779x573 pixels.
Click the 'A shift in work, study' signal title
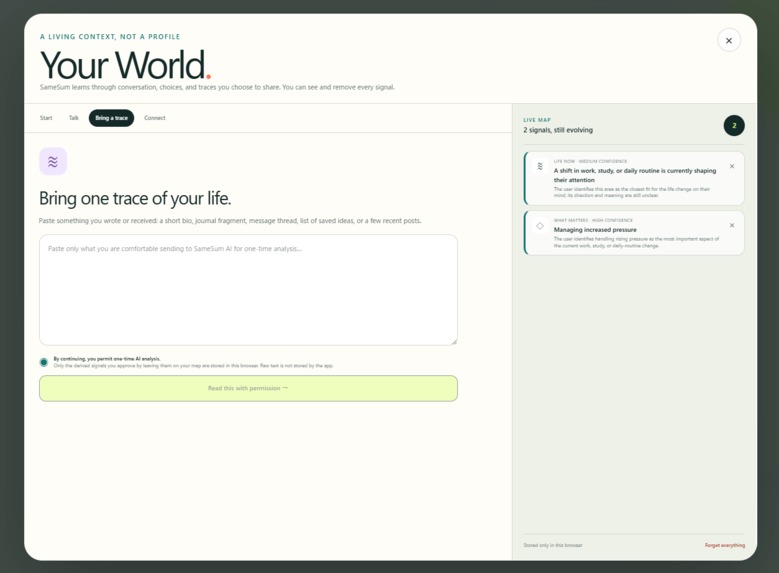coord(635,175)
